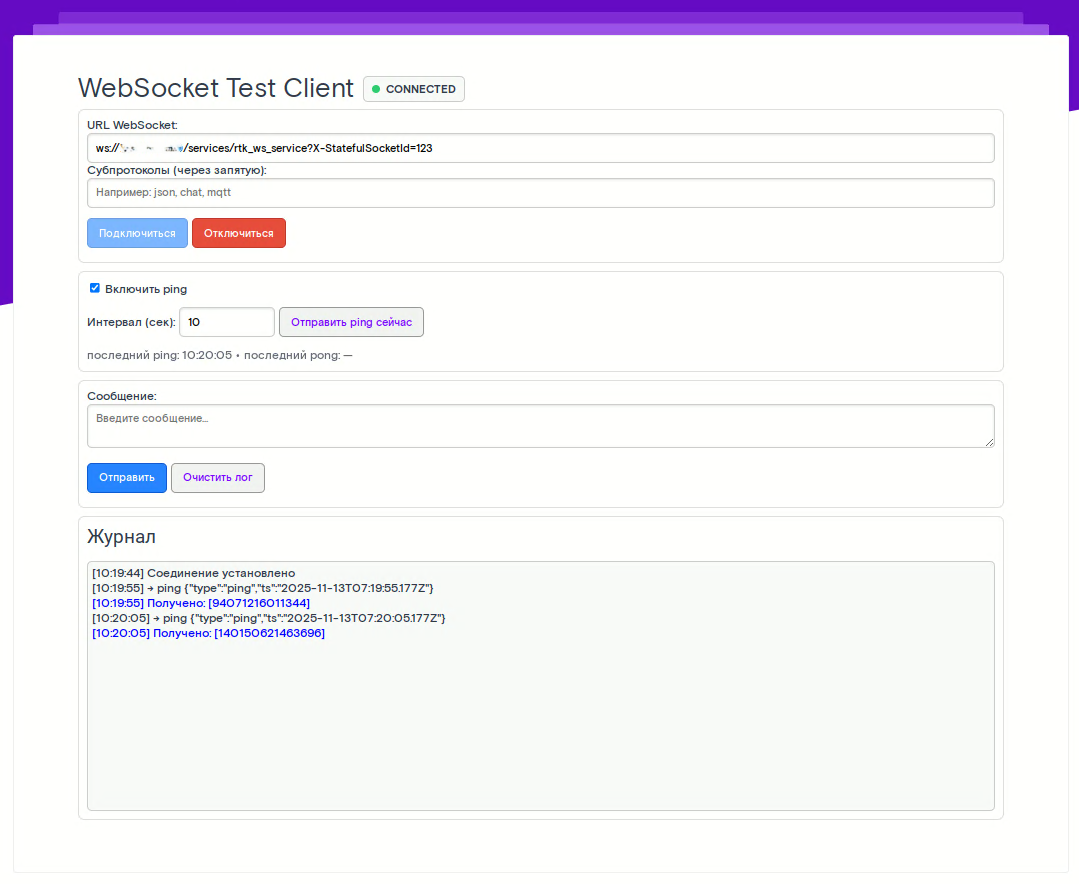The height and width of the screenshot is (884, 1079).
Task: Click the blue Отправить button
Action: coord(127,478)
